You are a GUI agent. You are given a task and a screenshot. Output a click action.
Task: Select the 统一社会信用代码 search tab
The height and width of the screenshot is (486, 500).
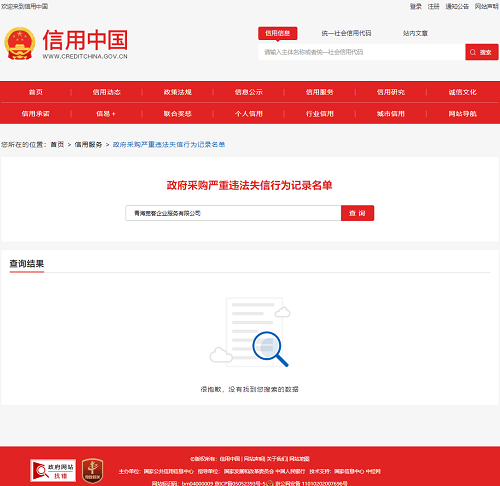point(346,33)
